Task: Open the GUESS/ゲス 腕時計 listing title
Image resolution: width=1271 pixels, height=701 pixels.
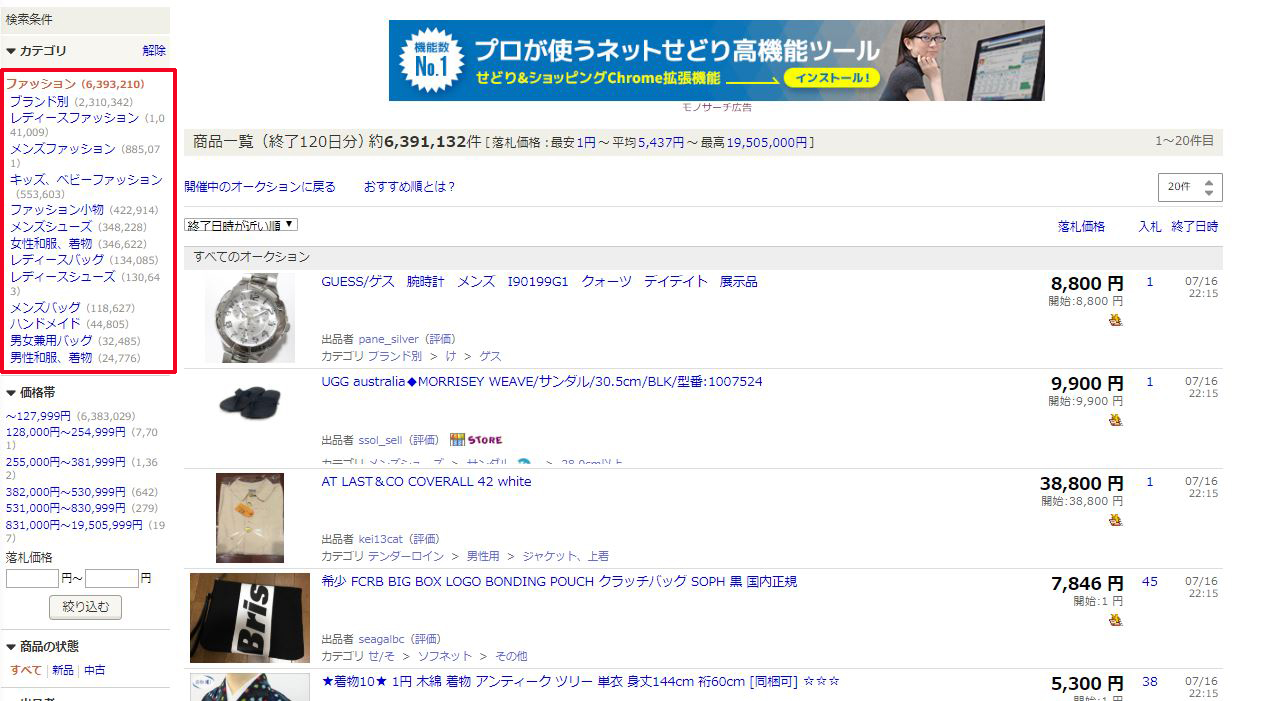Action: tap(539, 282)
